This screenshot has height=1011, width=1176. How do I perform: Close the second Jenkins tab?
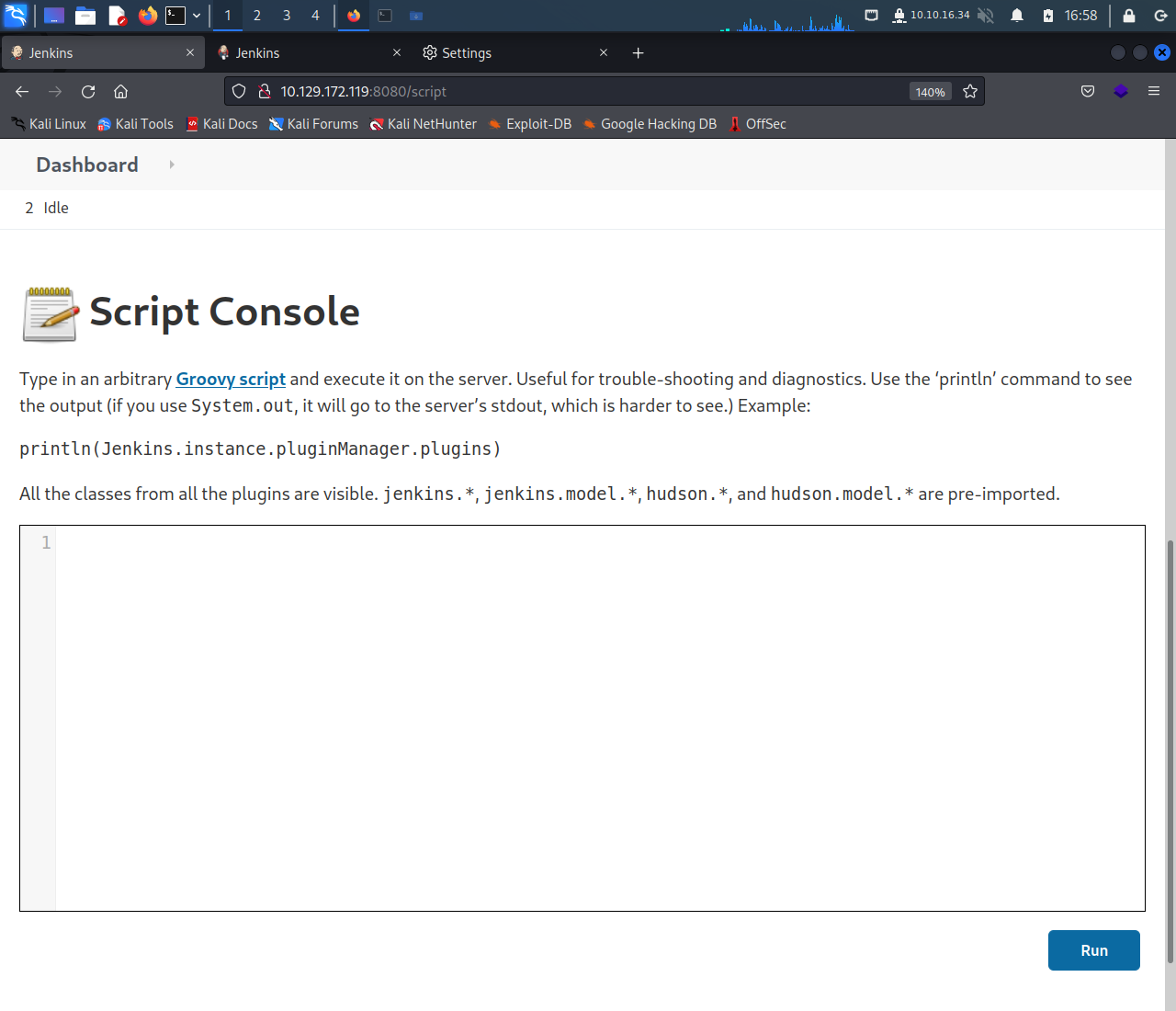[x=397, y=53]
